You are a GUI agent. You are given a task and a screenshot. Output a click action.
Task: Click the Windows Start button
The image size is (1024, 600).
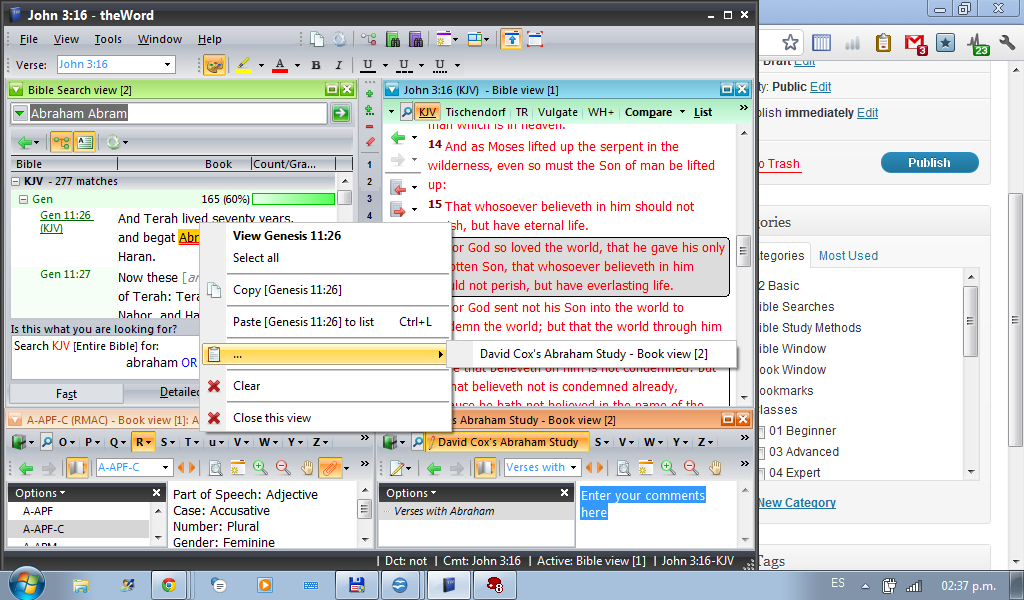point(27,583)
